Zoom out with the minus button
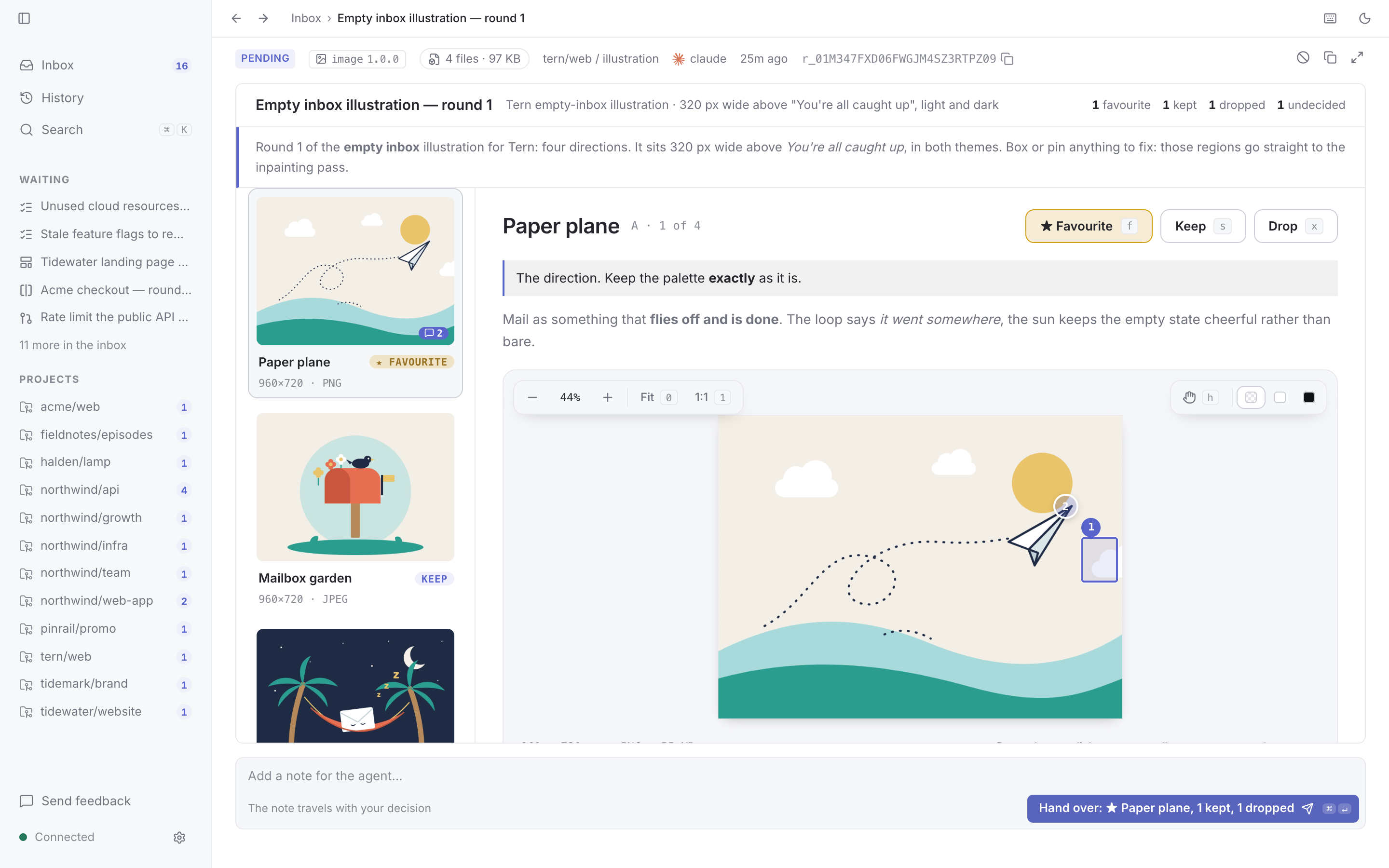1389x868 pixels. [x=532, y=397]
